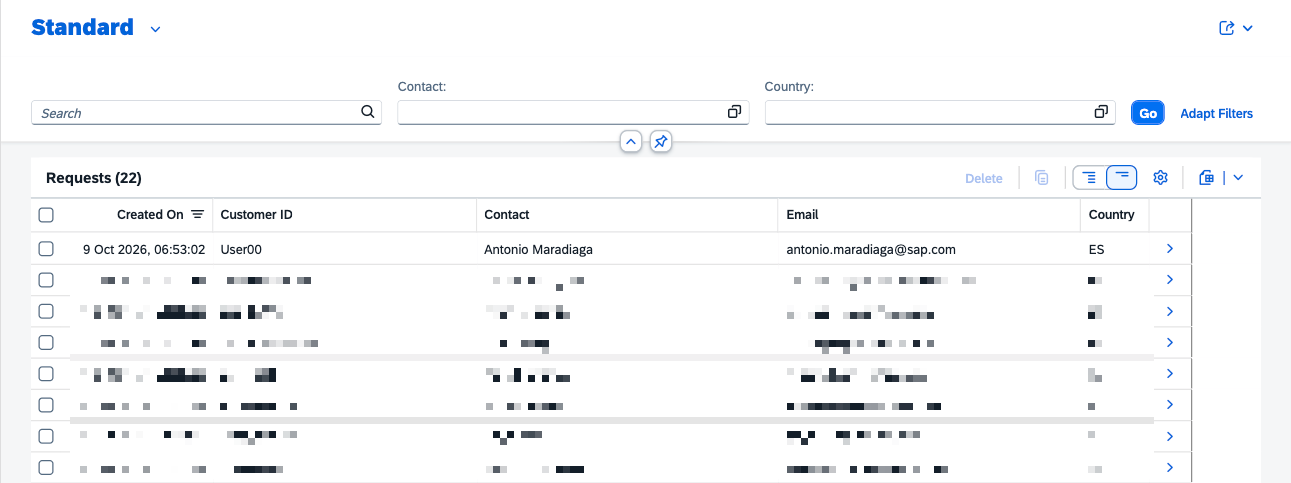Click the search magnifier icon
Screen dimensions: 1291x483
coord(367,112)
